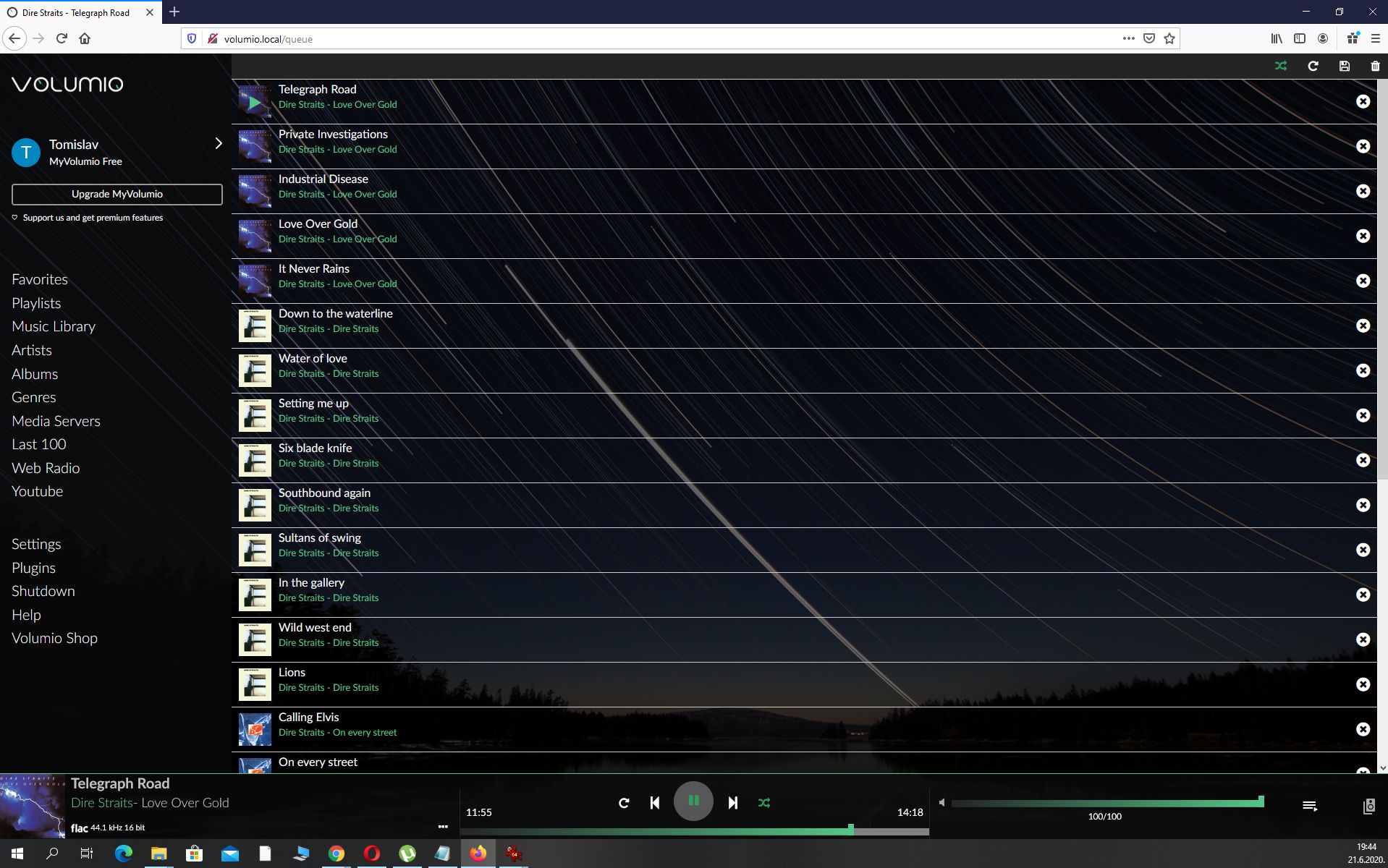Toggle queue repeat in the top toolbar
The image size is (1388, 868).
[1313, 66]
